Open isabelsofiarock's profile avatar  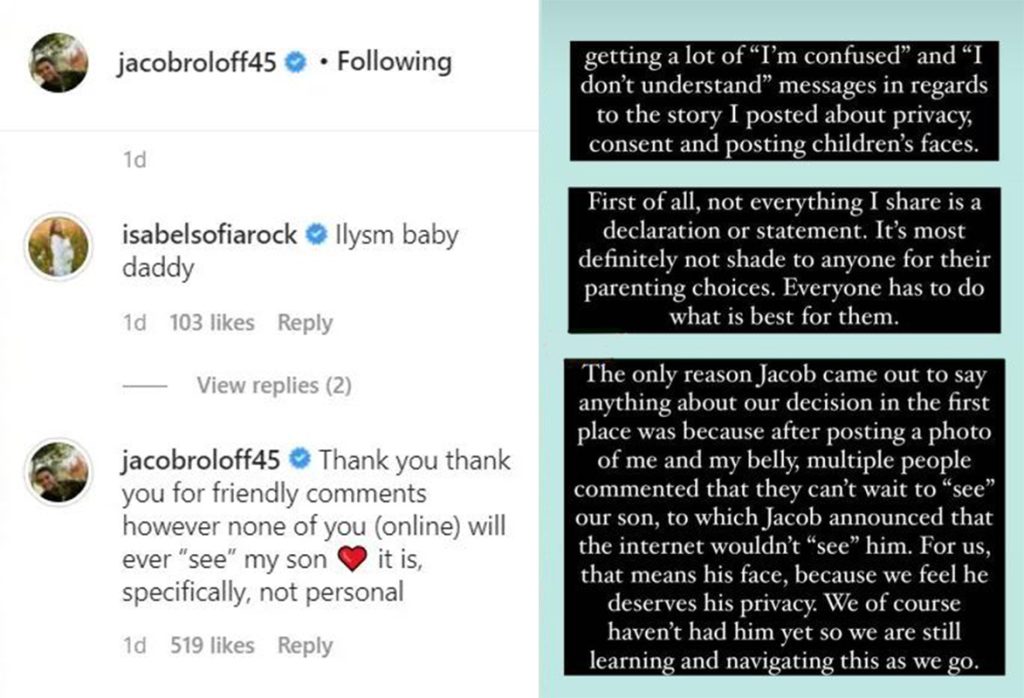tap(58, 247)
